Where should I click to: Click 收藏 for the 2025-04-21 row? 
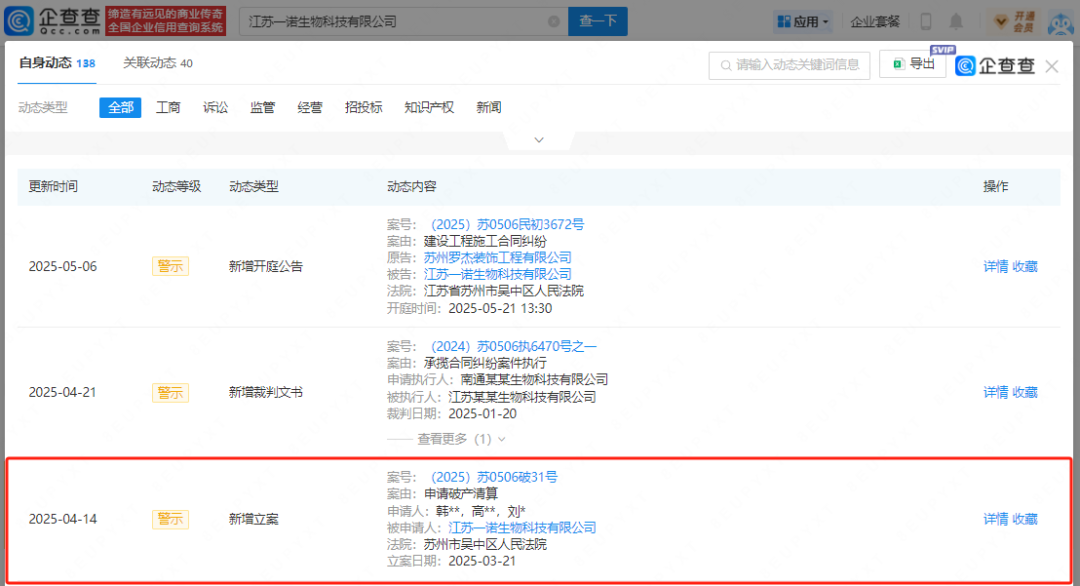(1025, 393)
